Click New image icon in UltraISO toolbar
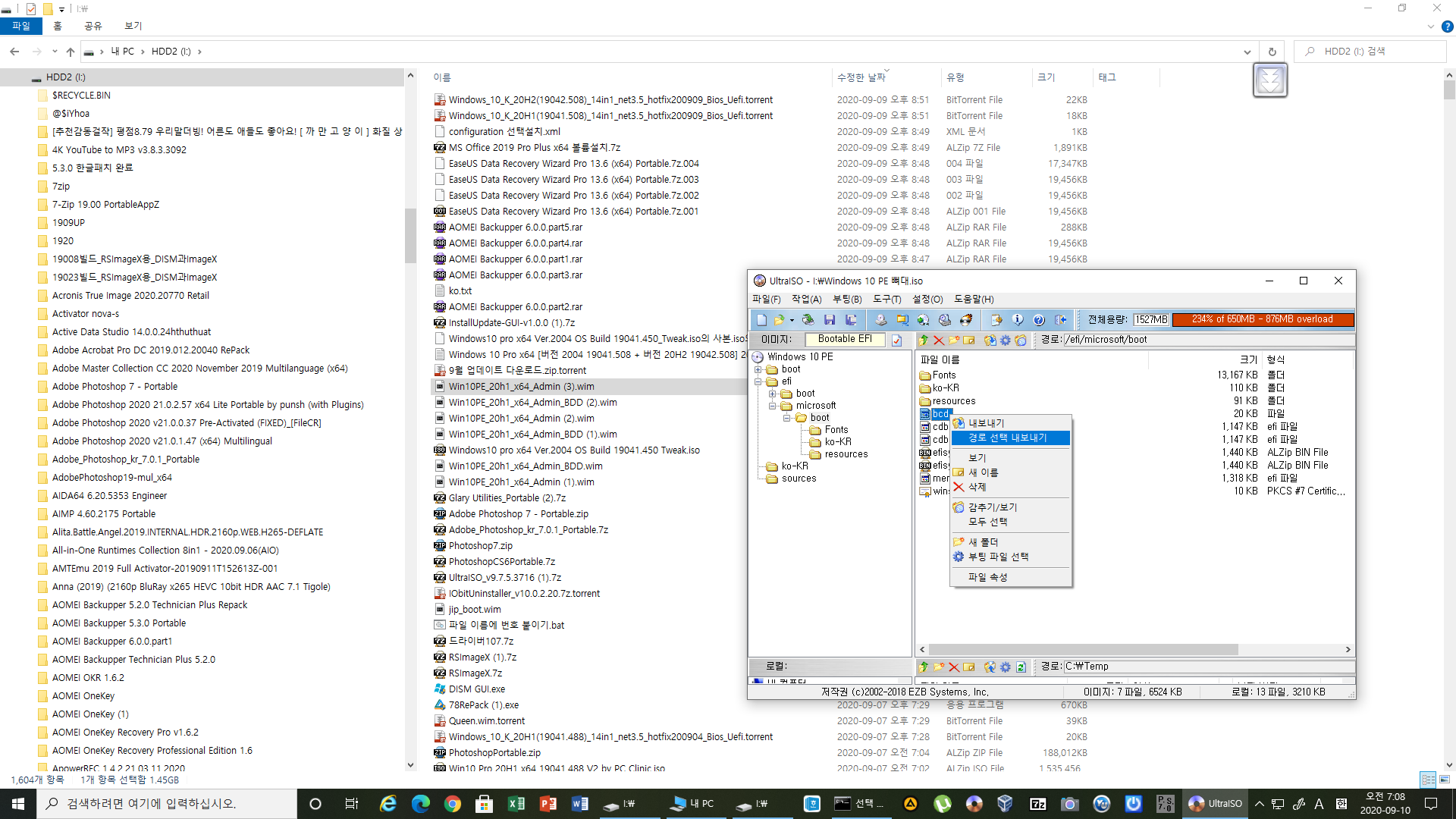 point(761,320)
